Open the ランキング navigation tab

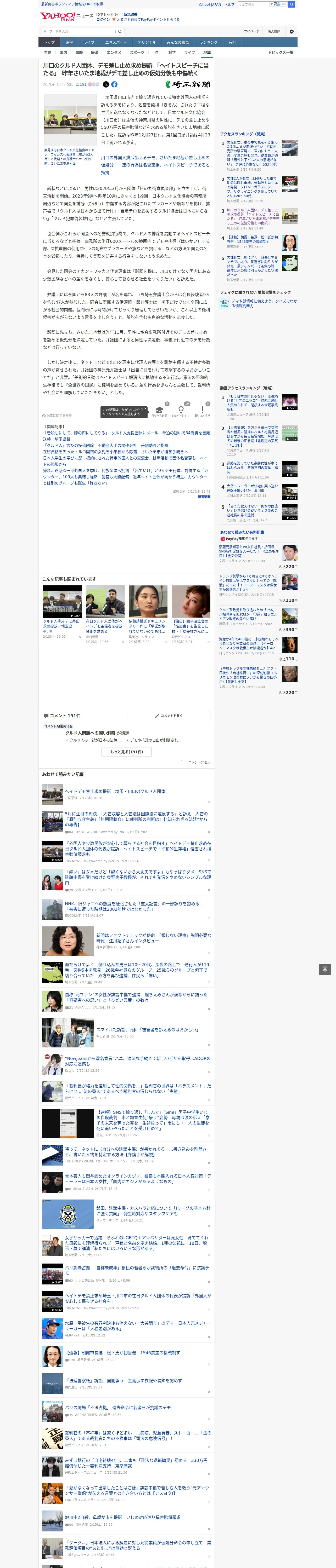coord(209,42)
